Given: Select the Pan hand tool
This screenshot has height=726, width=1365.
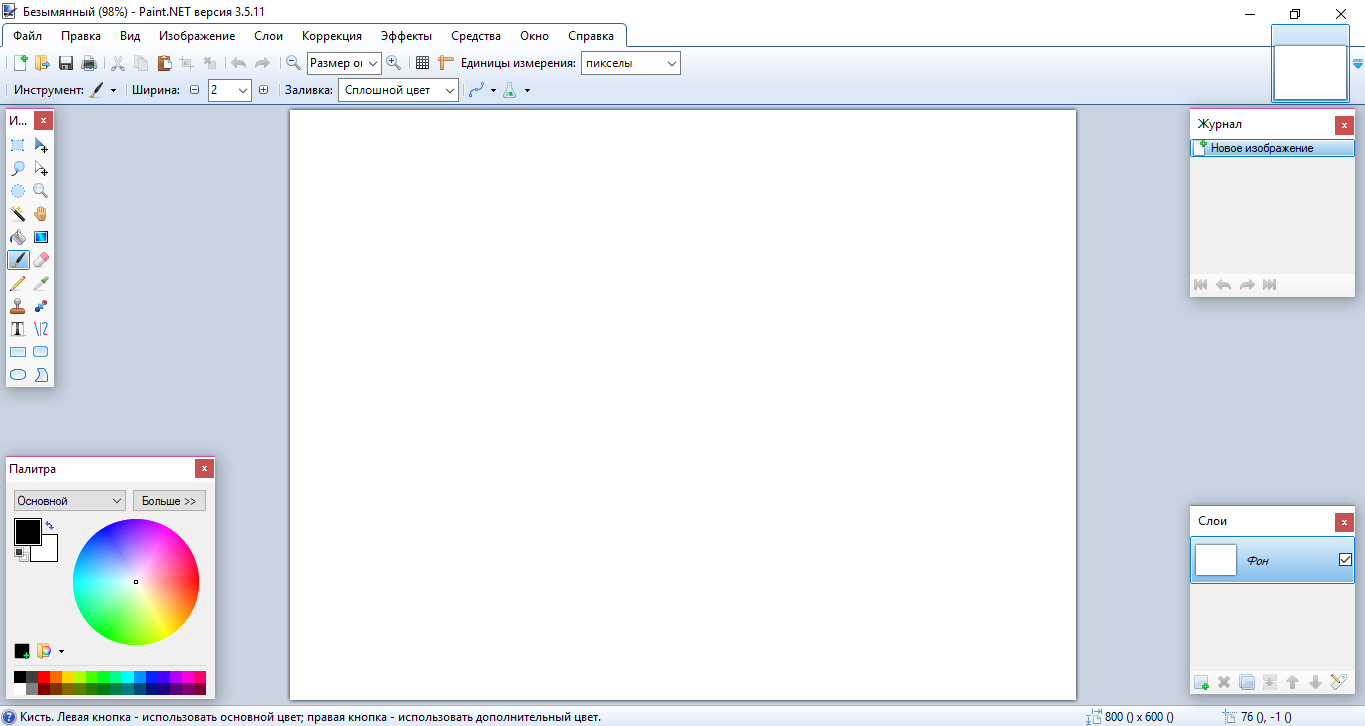Looking at the screenshot, I should click(x=41, y=214).
